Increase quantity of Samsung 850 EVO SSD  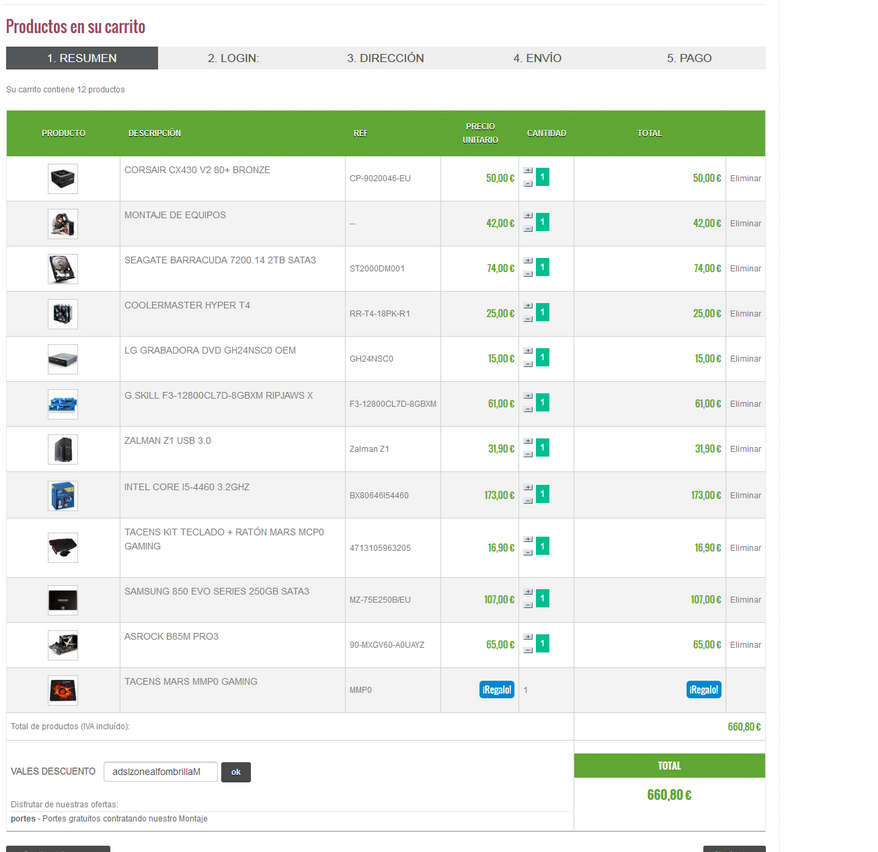pyautogui.click(x=528, y=592)
